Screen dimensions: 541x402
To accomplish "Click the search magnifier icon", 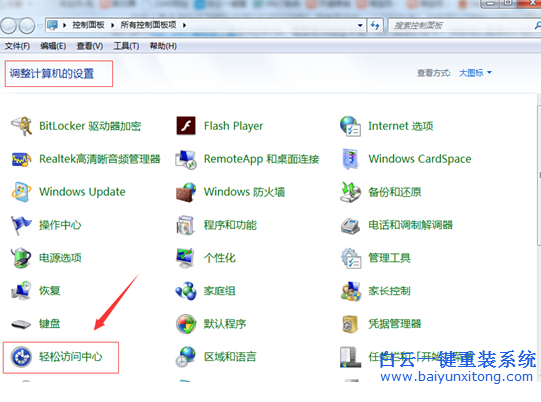I will point(538,25).
